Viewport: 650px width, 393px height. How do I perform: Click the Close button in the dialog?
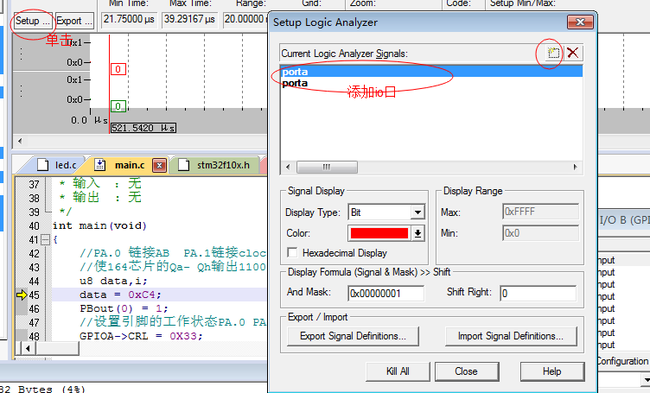coord(466,371)
